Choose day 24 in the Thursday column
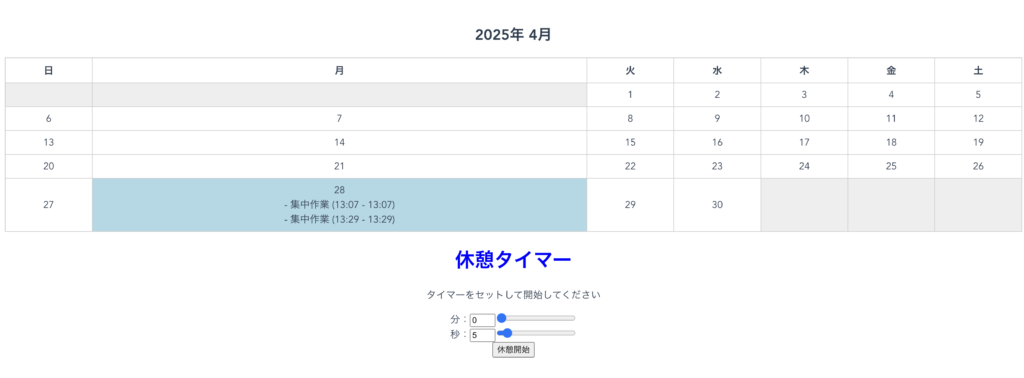Screen dimensions: 1024x378 point(805,166)
